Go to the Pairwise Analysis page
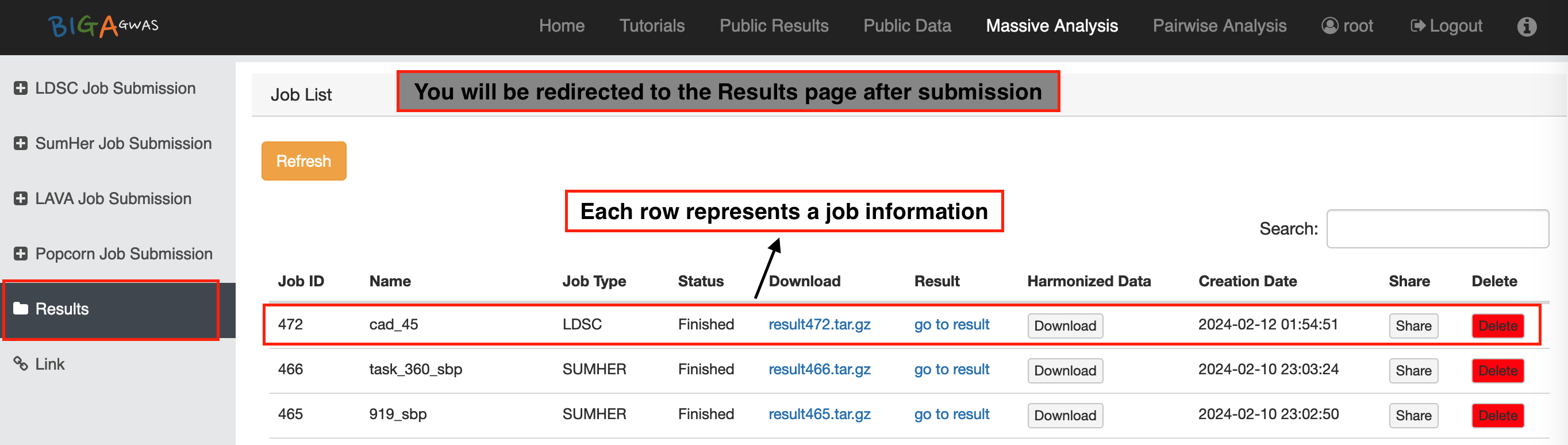 point(1219,25)
